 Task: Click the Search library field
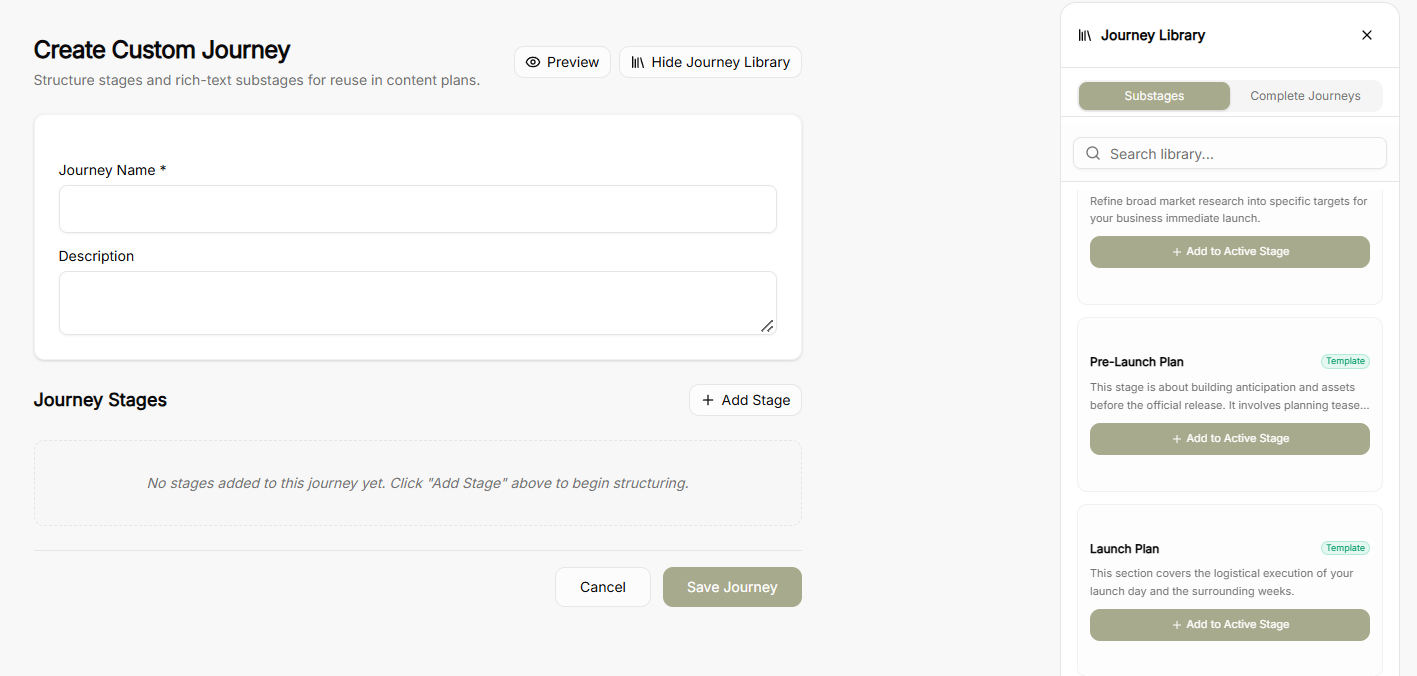[1230, 154]
